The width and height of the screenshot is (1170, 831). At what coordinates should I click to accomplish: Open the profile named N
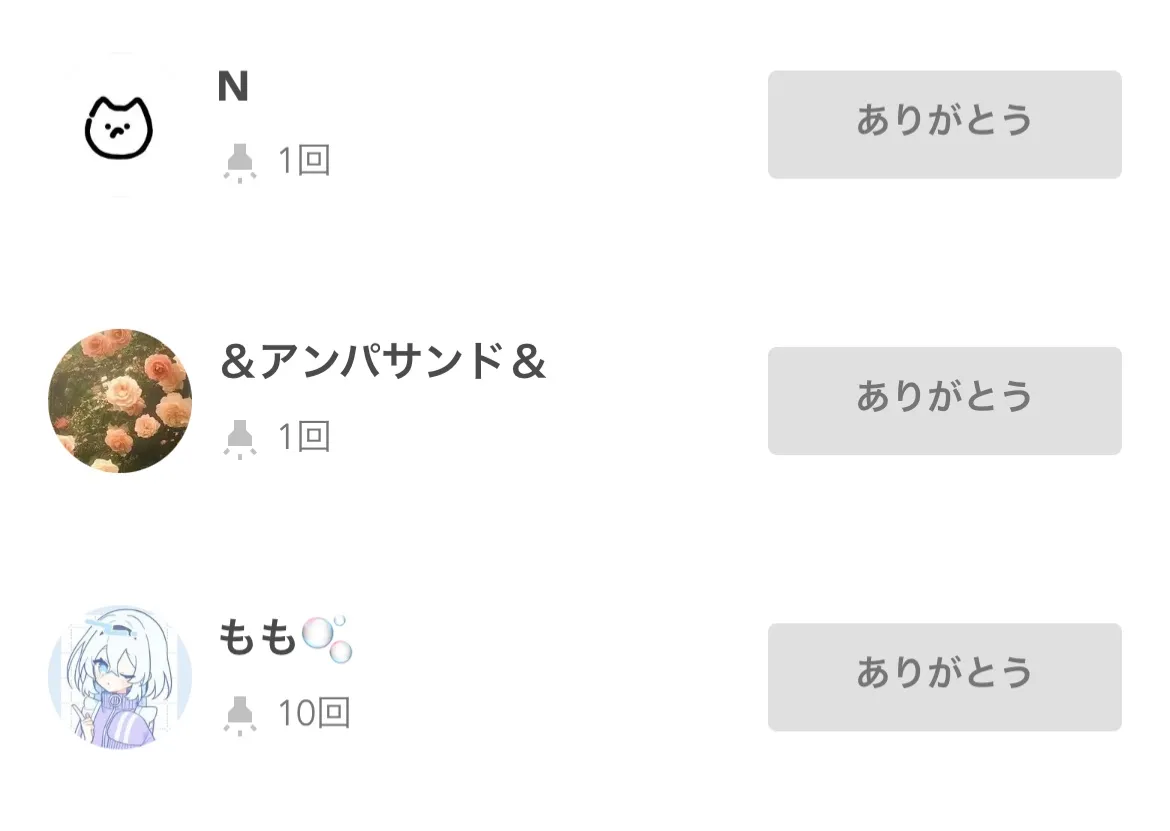233,88
